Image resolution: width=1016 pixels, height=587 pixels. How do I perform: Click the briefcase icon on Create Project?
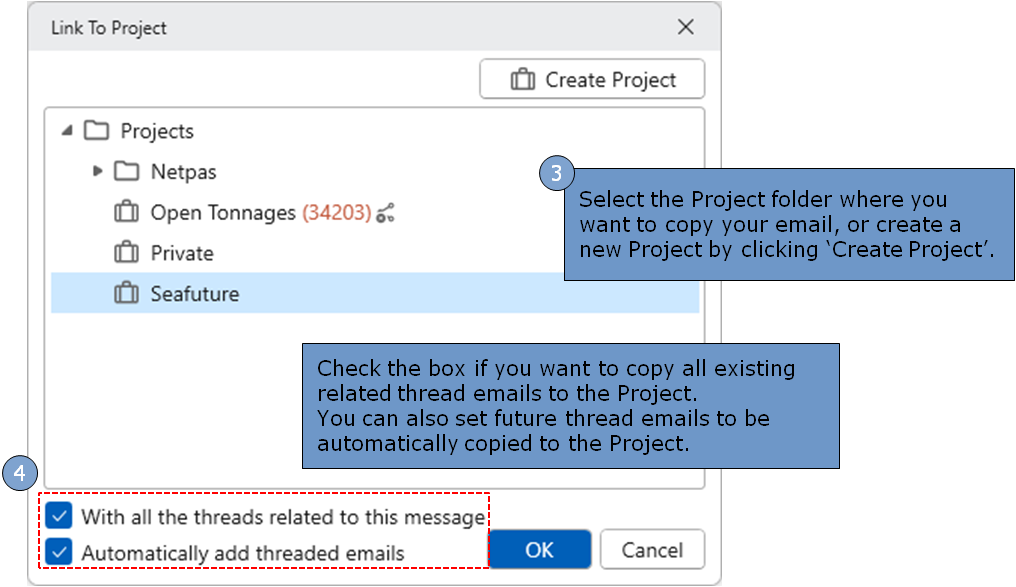pos(522,80)
